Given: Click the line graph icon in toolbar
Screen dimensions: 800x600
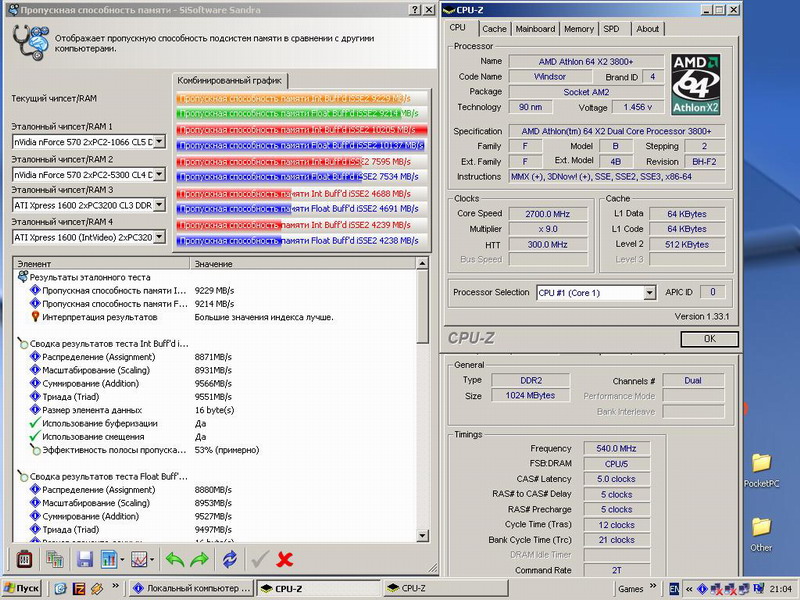Looking at the screenshot, I should [x=139, y=560].
